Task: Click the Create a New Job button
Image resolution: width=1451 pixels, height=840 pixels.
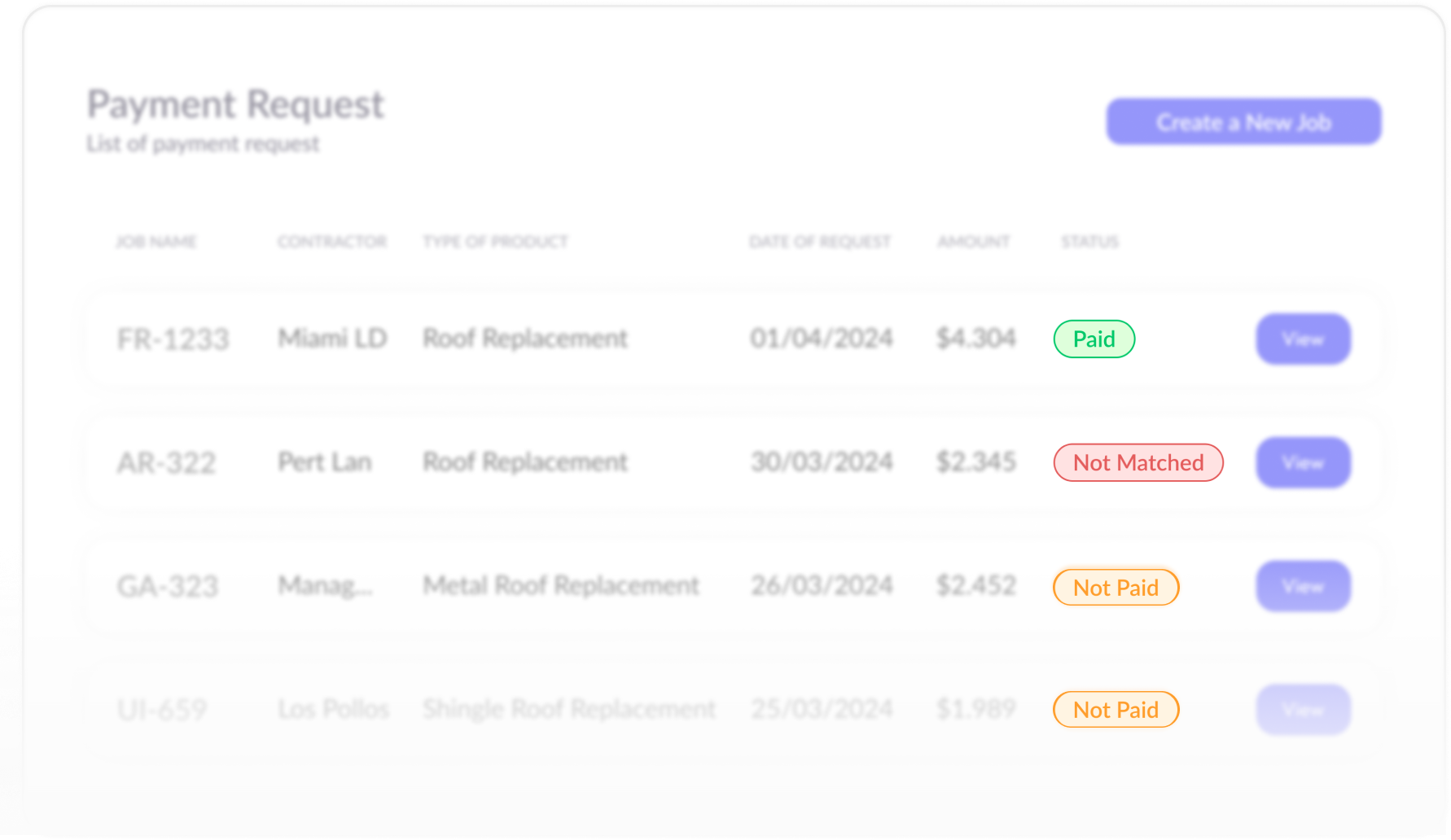Action: (1243, 122)
